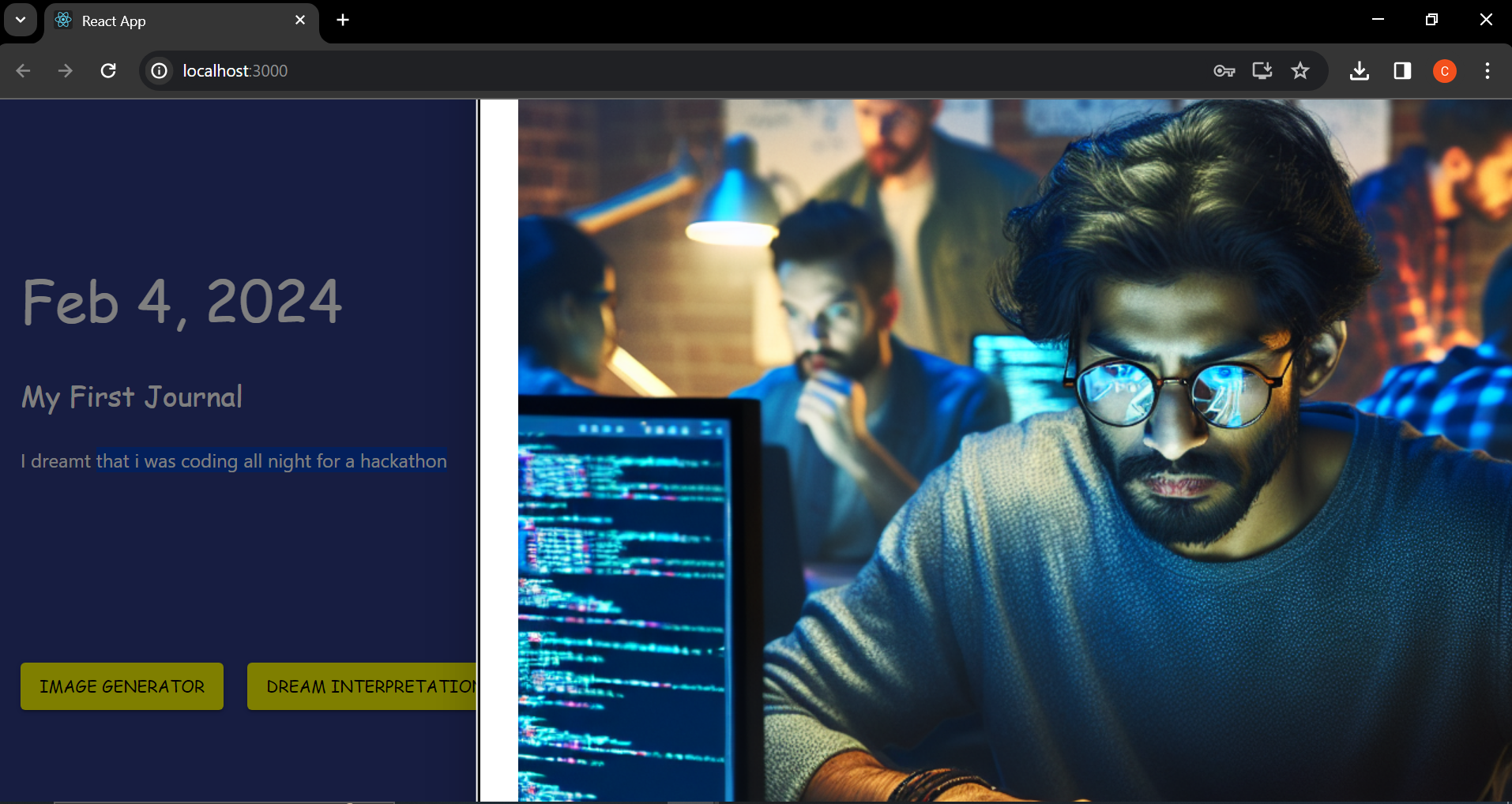Screen dimensions: 1512x804
Task: Go back to the previous page
Action: click(x=24, y=71)
